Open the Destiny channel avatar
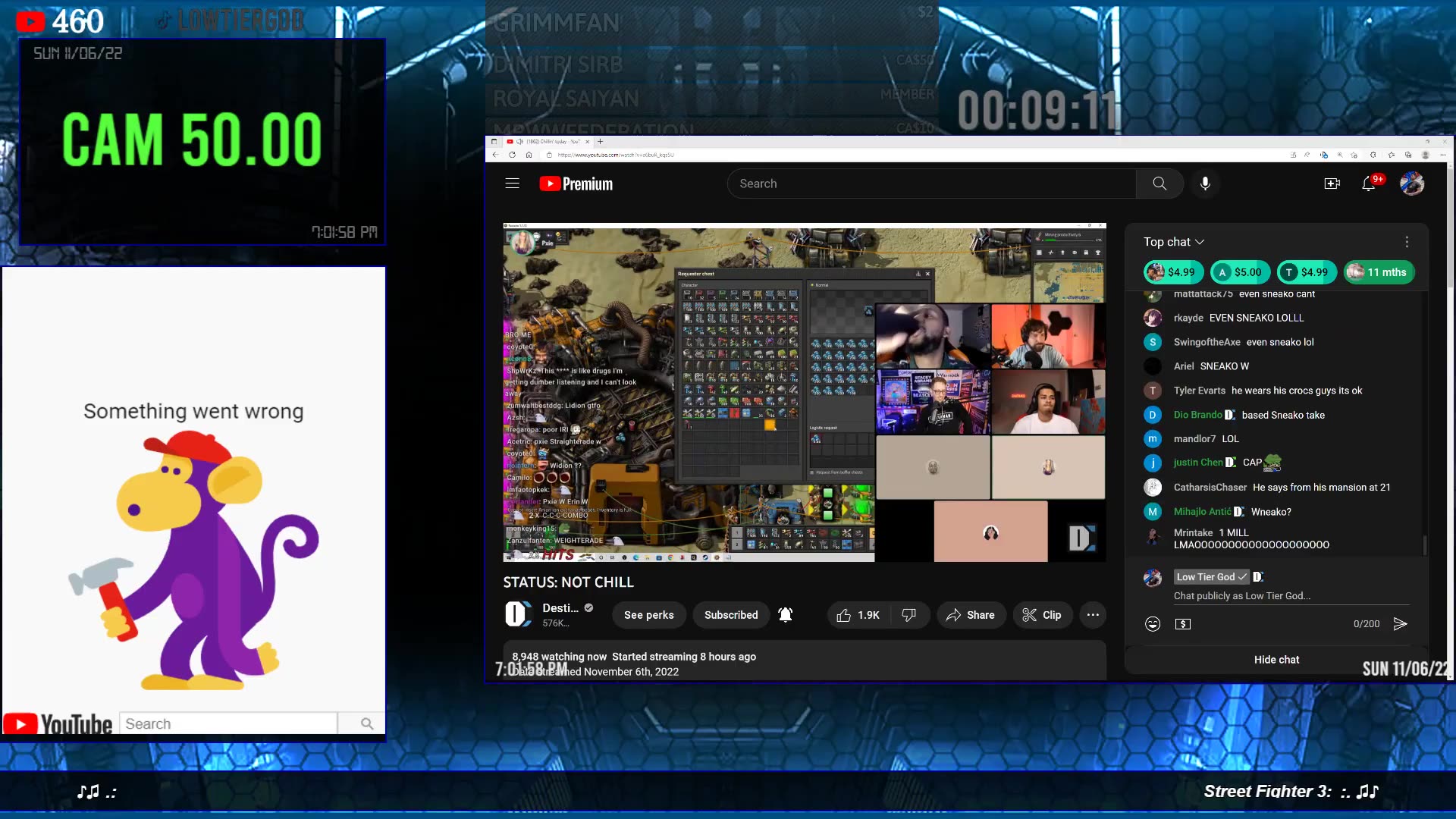This screenshot has width=1456, height=819. [x=518, y=614]
